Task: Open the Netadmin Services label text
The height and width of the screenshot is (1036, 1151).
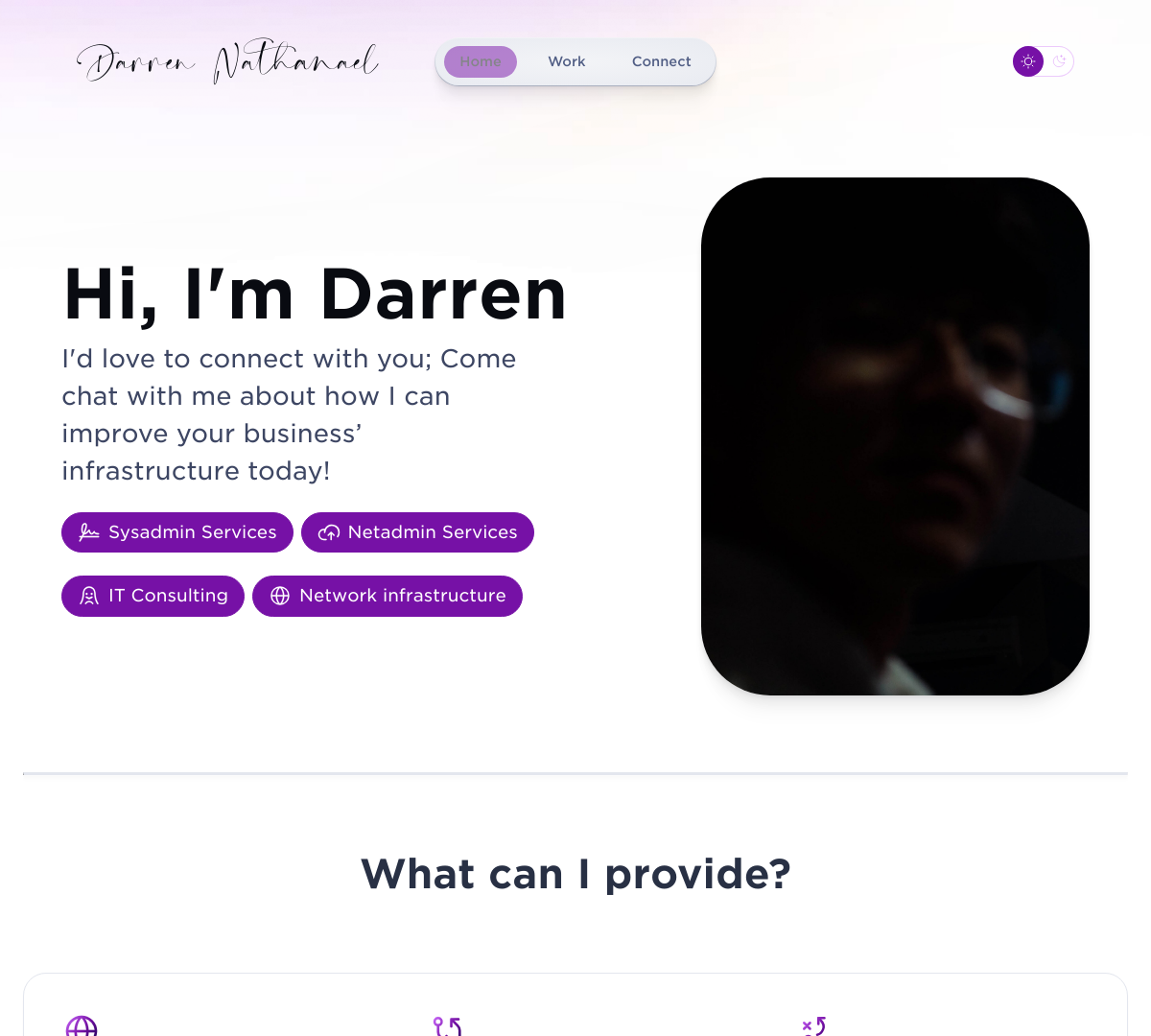Action: 433,532
